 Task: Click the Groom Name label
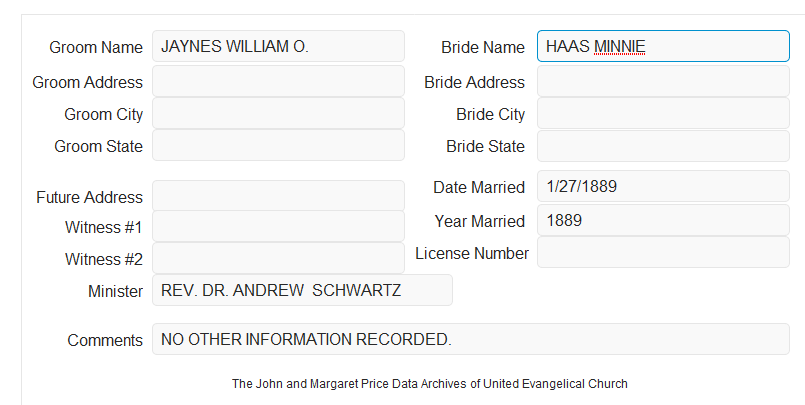point(96,47)
